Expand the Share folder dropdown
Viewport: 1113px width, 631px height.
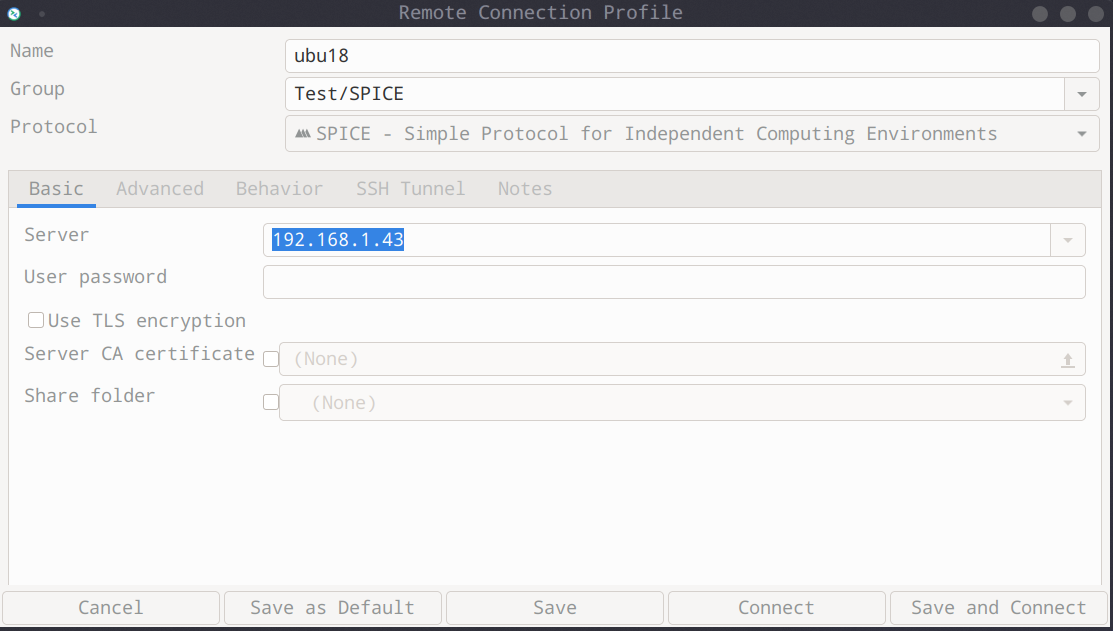[x=1067, y=403]
